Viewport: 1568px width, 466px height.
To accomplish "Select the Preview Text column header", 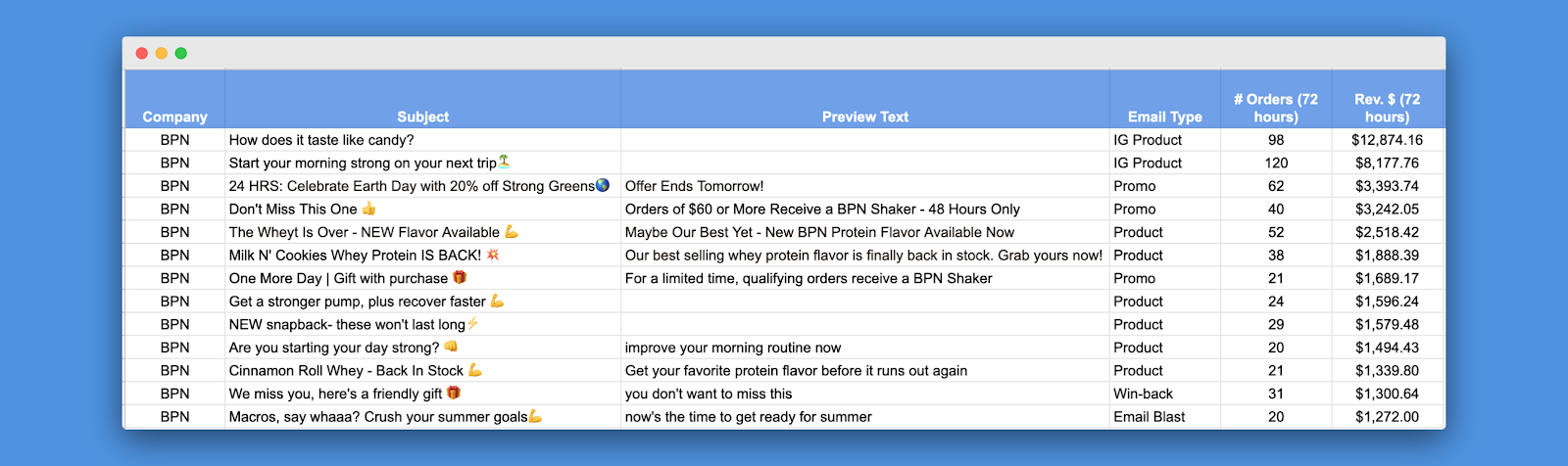I will (x=864, y=116).
